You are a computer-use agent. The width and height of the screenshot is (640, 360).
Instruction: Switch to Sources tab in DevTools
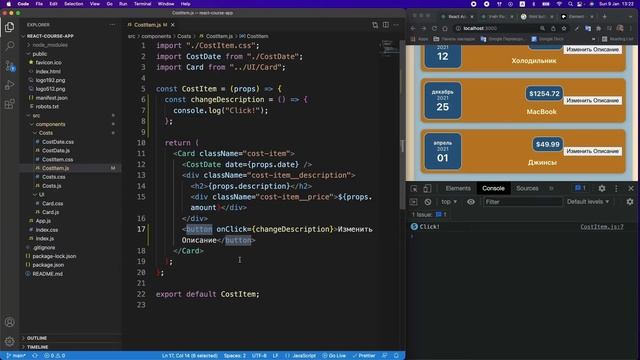(x=527, y=189)
